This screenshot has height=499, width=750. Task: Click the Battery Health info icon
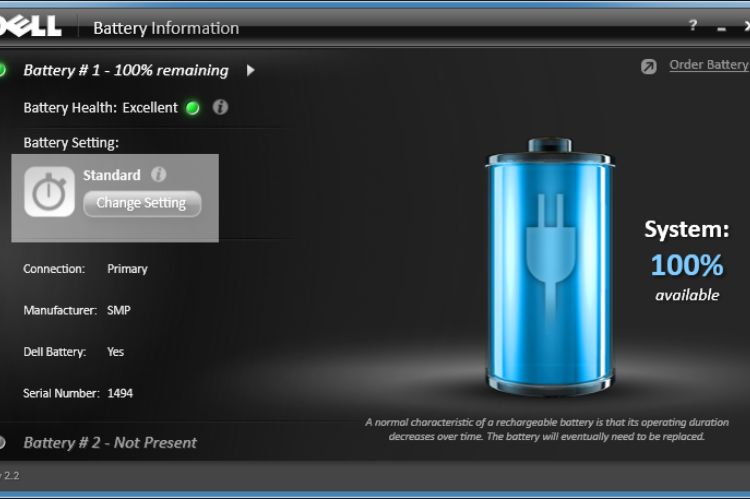tap(220, 107)
